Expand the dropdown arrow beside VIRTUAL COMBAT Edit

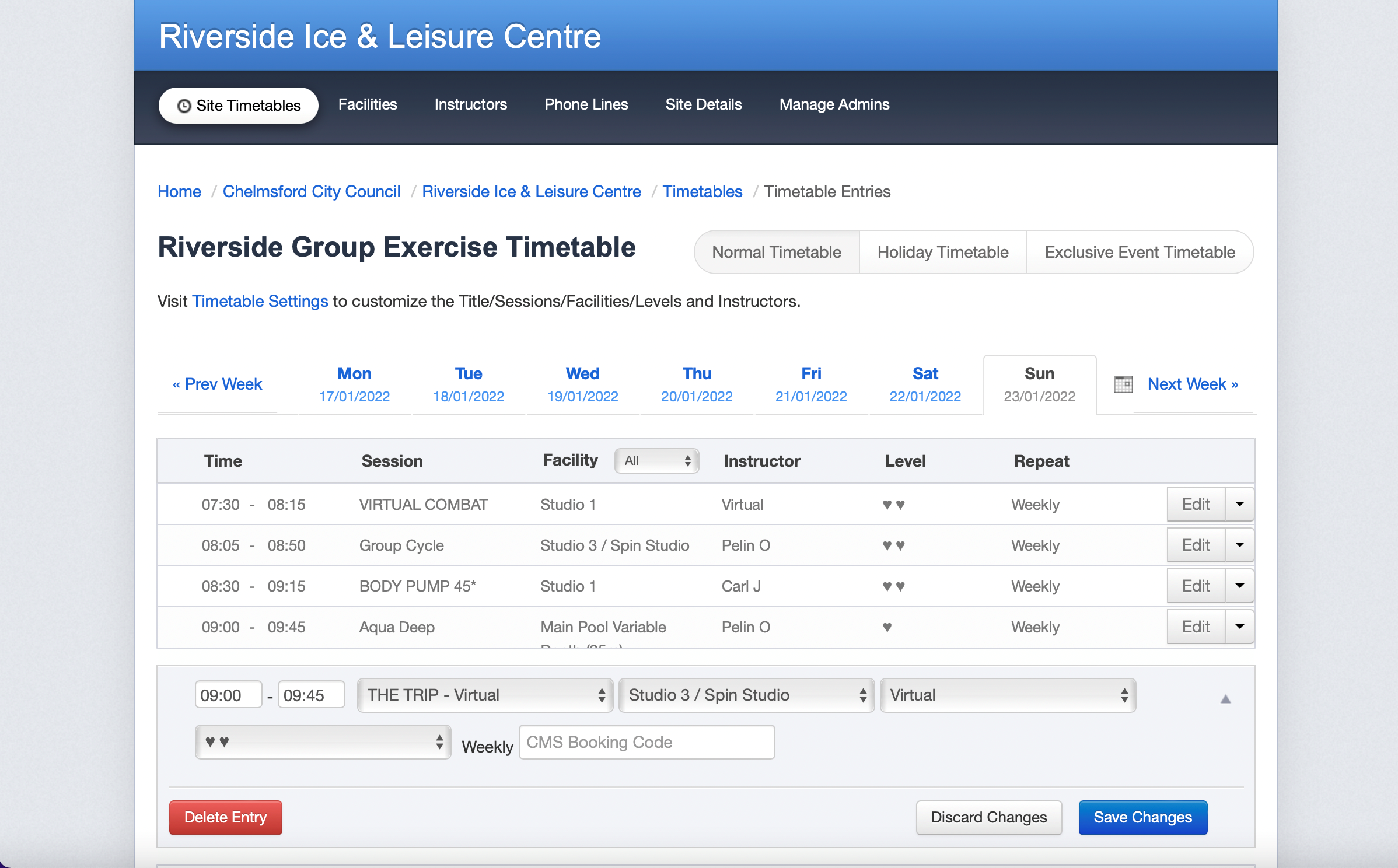click(x=1240, y=504)
